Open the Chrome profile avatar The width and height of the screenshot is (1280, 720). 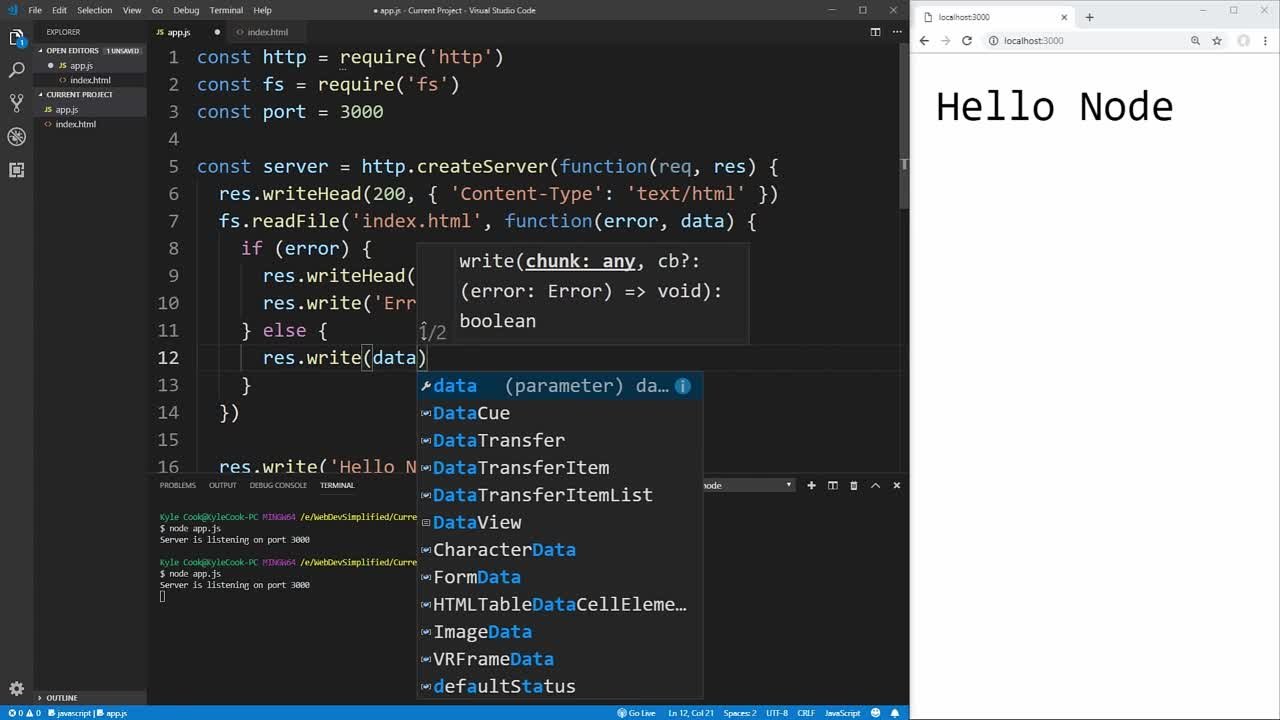click(x=1244, y=41)
